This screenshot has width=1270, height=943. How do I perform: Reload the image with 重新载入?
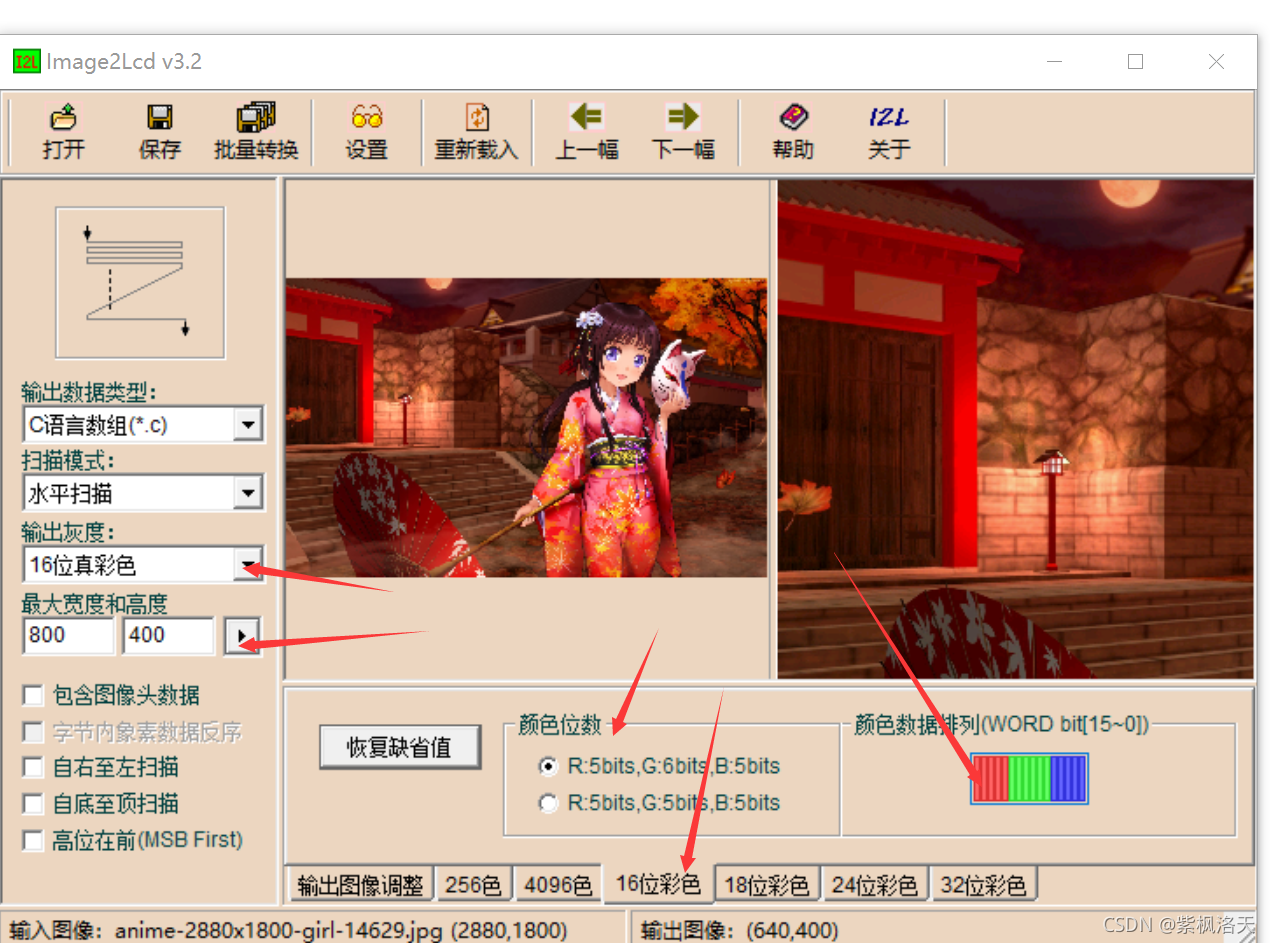477,131
